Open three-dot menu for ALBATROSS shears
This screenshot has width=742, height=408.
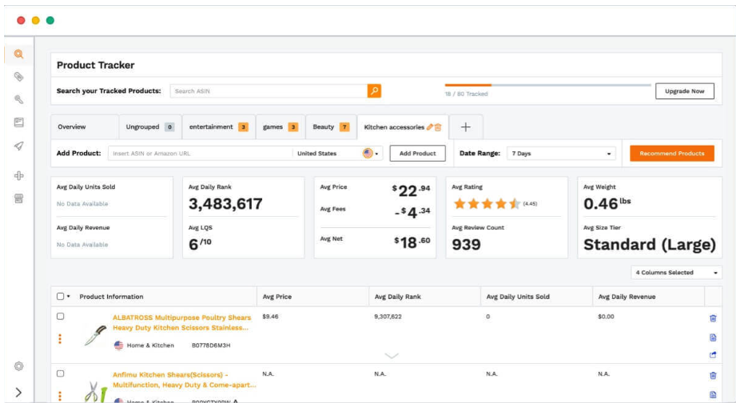60,339
